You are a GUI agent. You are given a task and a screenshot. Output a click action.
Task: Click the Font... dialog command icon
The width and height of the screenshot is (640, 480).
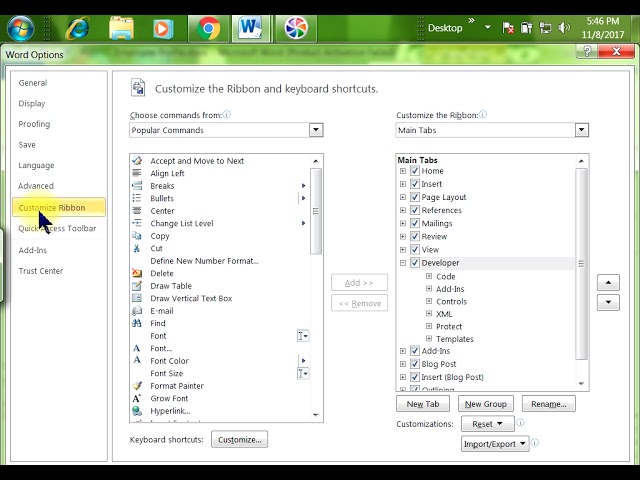(x=137, y=348)
